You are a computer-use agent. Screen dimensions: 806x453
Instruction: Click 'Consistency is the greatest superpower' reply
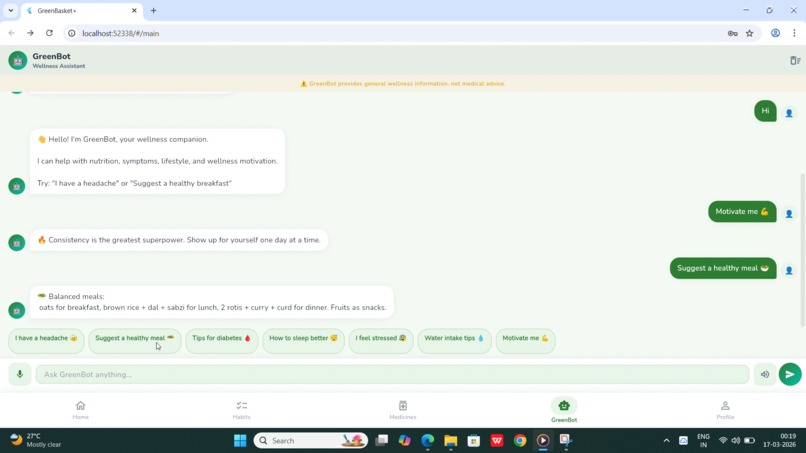pyautogui.click(x=179, y=240)
